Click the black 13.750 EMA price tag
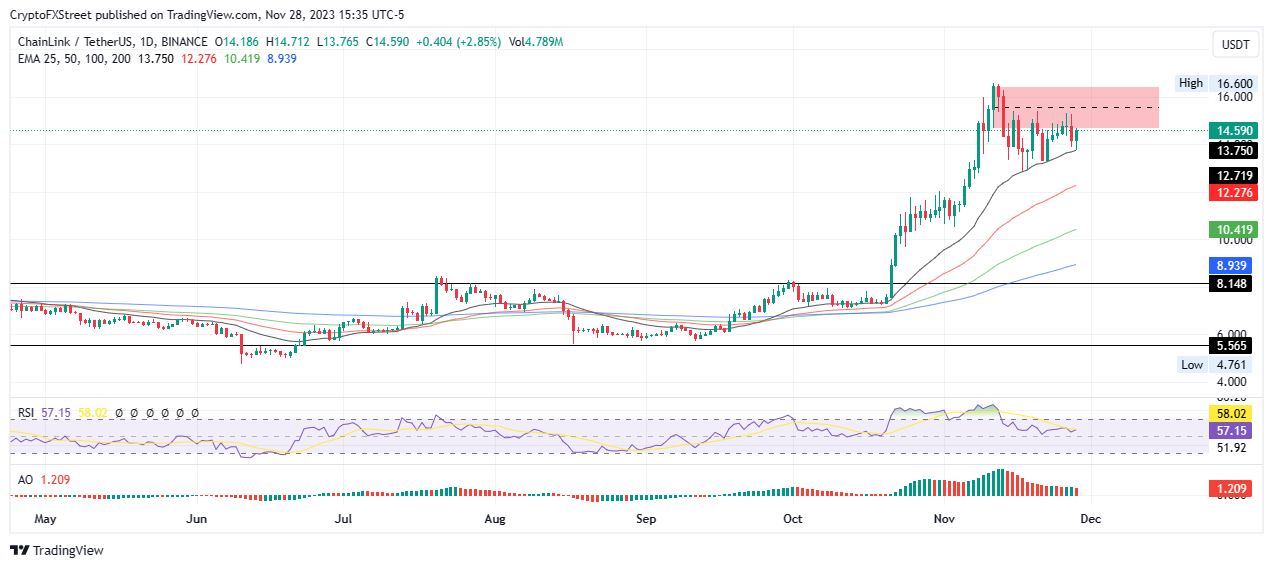The height and width of the screenshot is (568, 1273). point(1231,151)
